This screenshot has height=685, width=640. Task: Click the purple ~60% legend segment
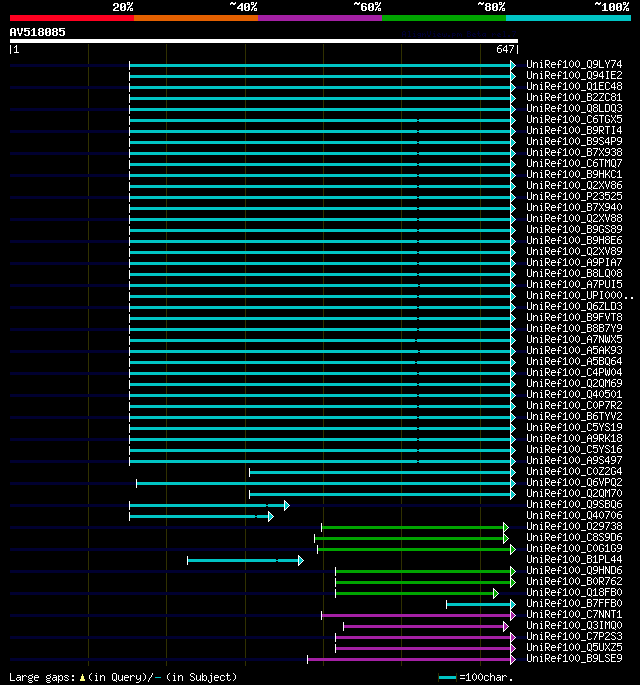pyautogui.click(x=320, y=18)
